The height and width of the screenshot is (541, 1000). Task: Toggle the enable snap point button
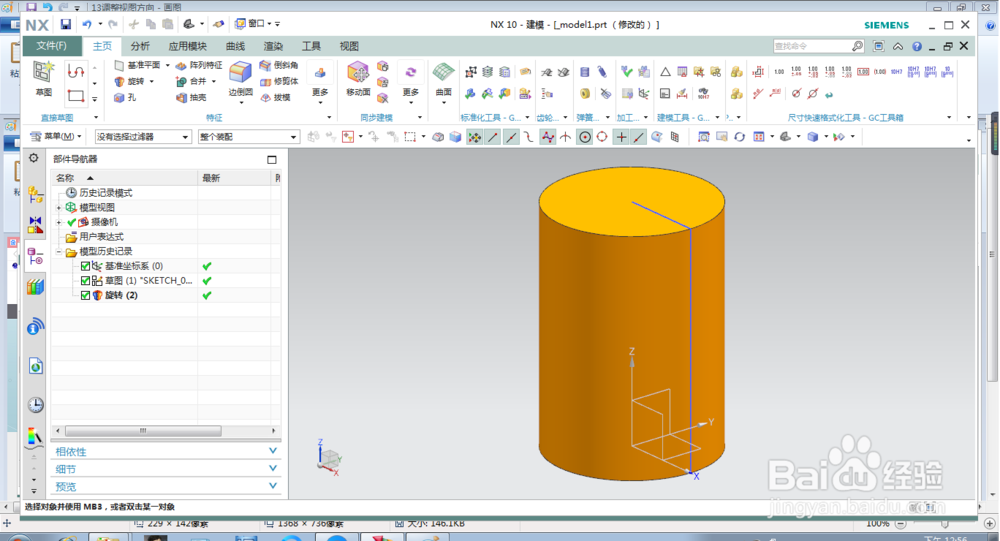[474, 137]
